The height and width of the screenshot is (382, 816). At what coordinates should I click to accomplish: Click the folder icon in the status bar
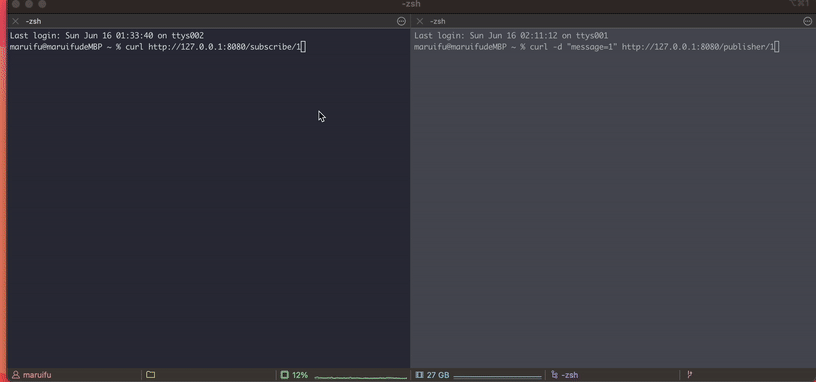(150, 375)
